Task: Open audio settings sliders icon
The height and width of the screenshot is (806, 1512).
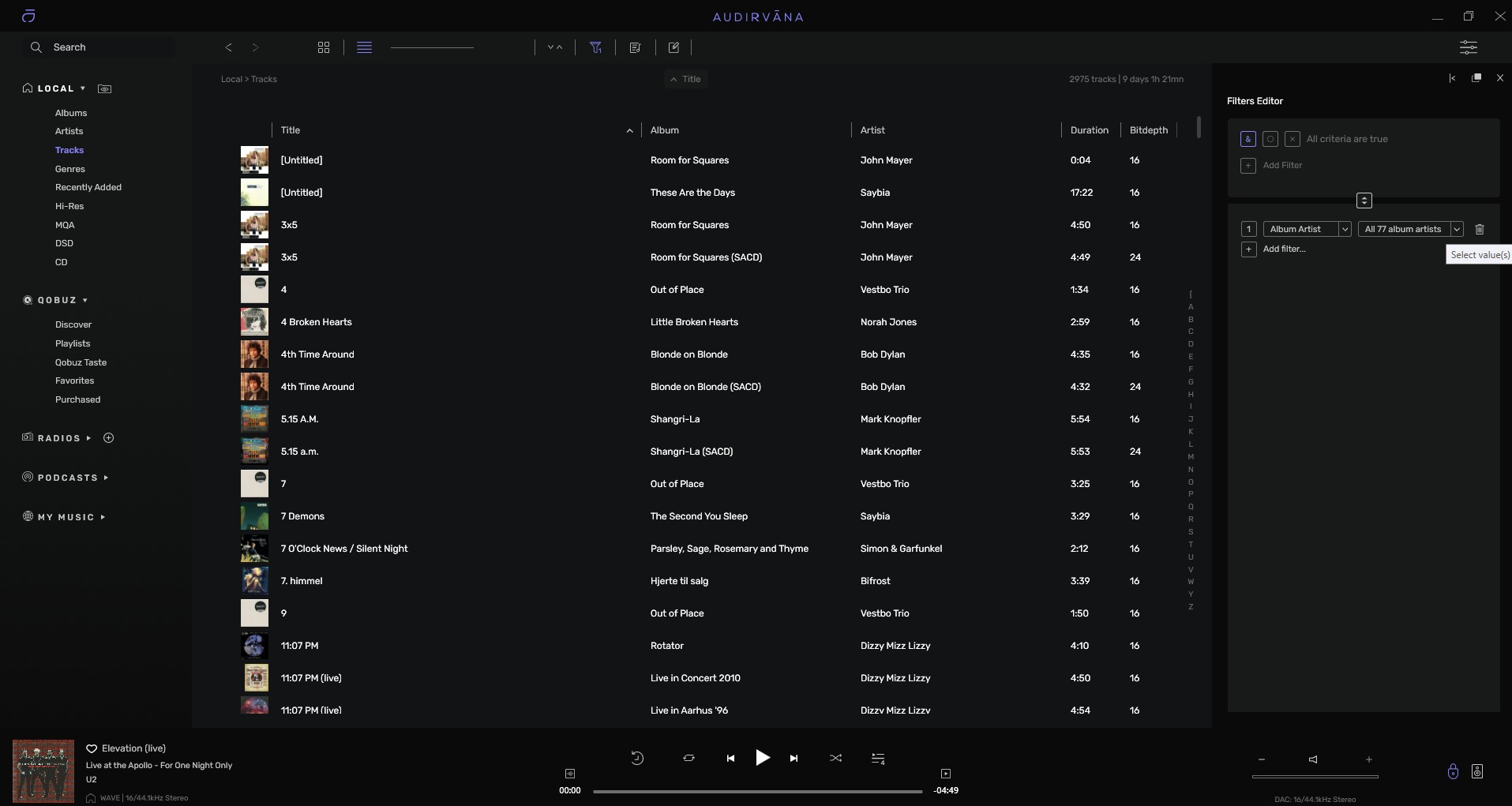Action: click(x=1469, y=47)
